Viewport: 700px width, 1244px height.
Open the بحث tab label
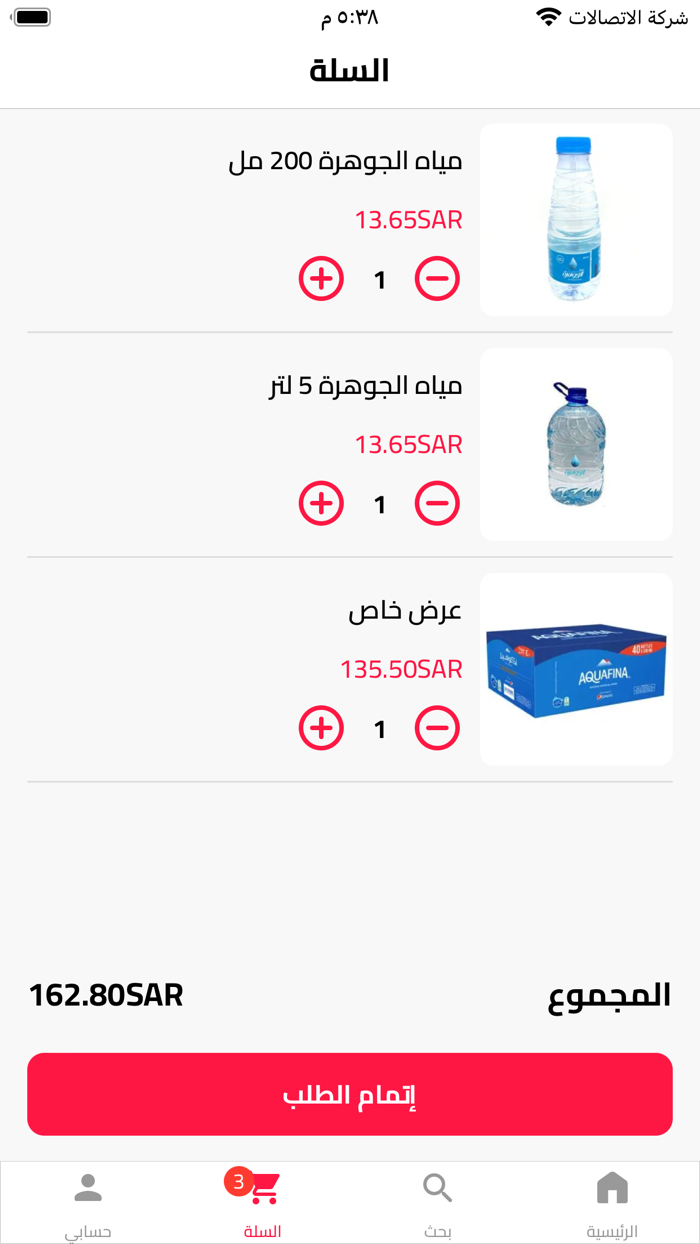437,1227
